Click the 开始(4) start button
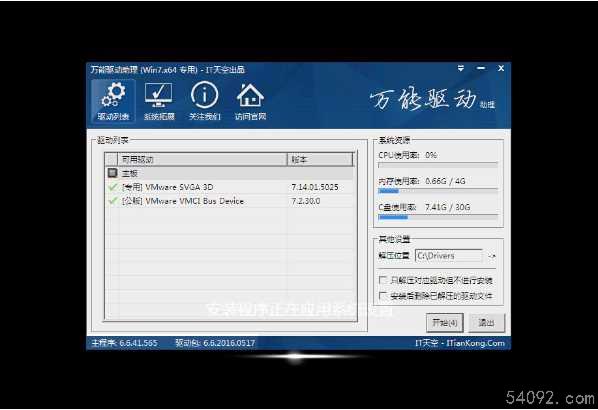Image resolution: width=598 pixels, height=410 pixels. pyautogui.click(x=445, y=323)
